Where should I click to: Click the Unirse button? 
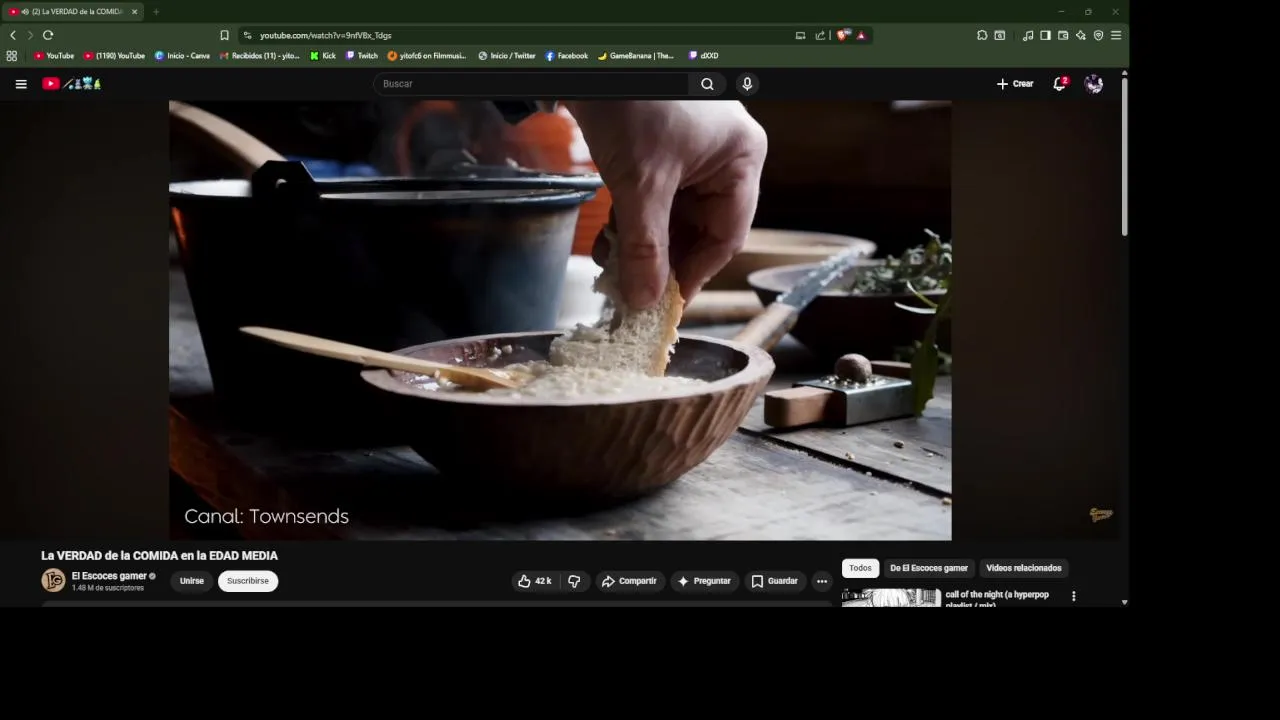tap(192, 581)
